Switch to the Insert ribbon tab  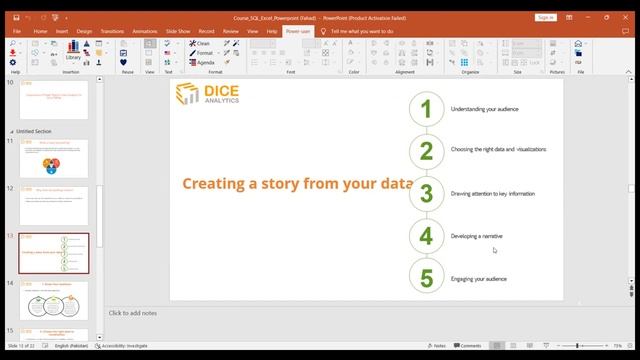[62, 31]
